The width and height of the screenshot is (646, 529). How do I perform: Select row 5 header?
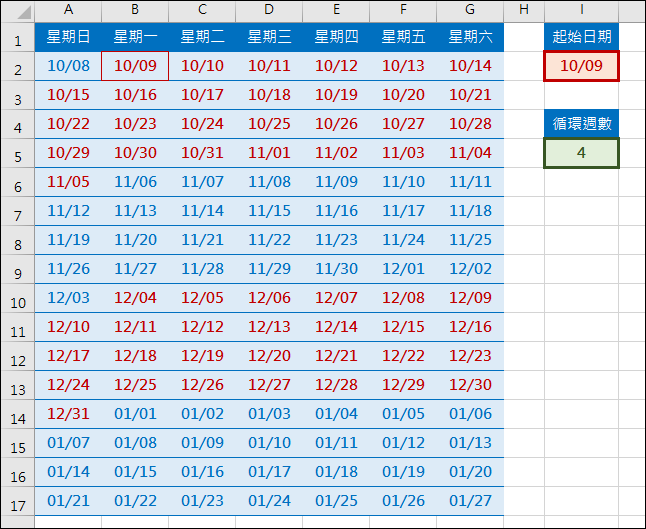click(18, 153)
